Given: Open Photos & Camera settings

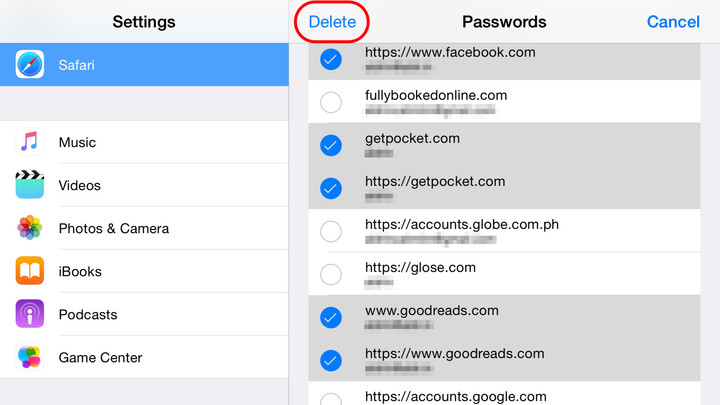Looking at the screenshot, I should click(144, 228).
